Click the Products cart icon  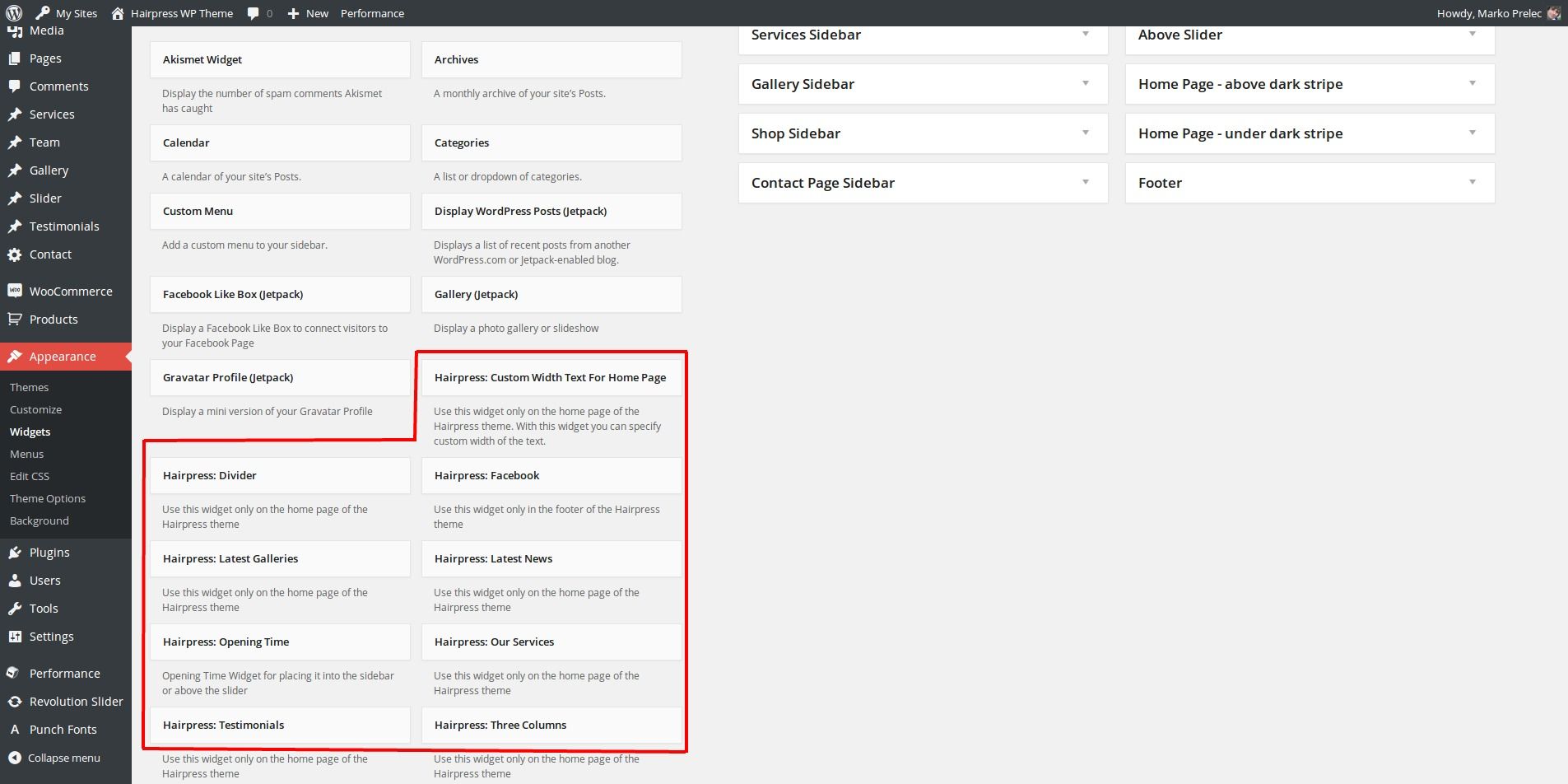15,320
